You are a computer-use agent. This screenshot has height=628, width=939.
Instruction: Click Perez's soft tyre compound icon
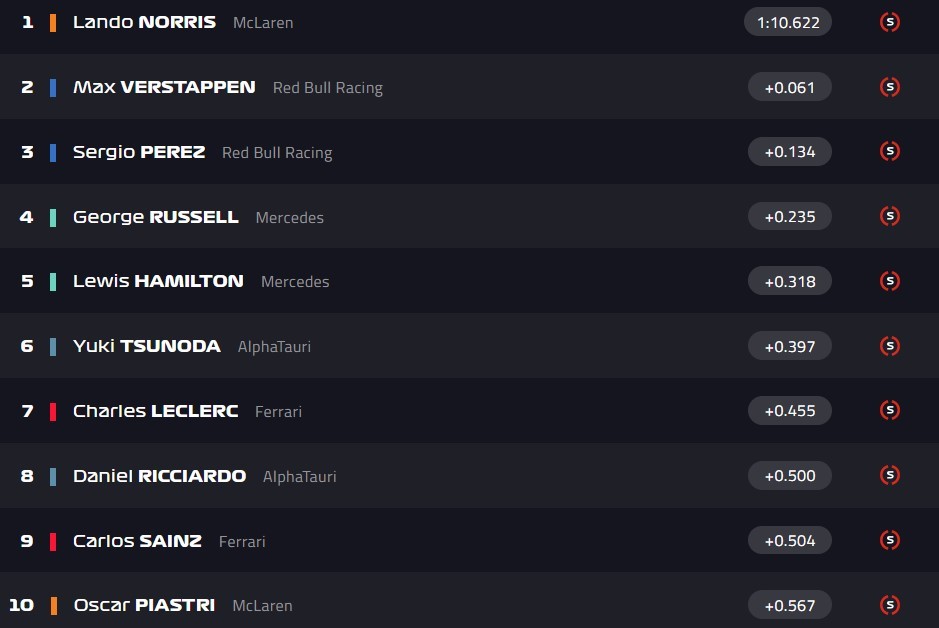tap(889, 152)
